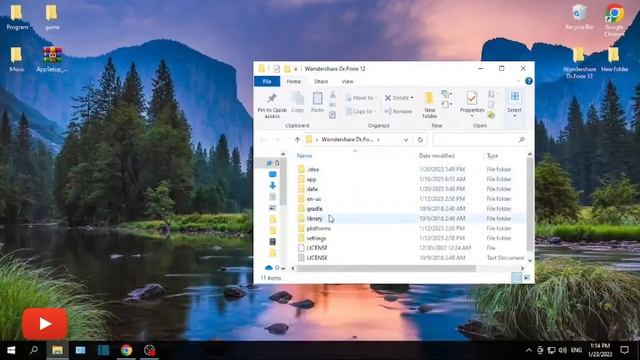Viewport: 640px width, 360px height.
Task: Sort by Type column header
Action: point(492,156)
